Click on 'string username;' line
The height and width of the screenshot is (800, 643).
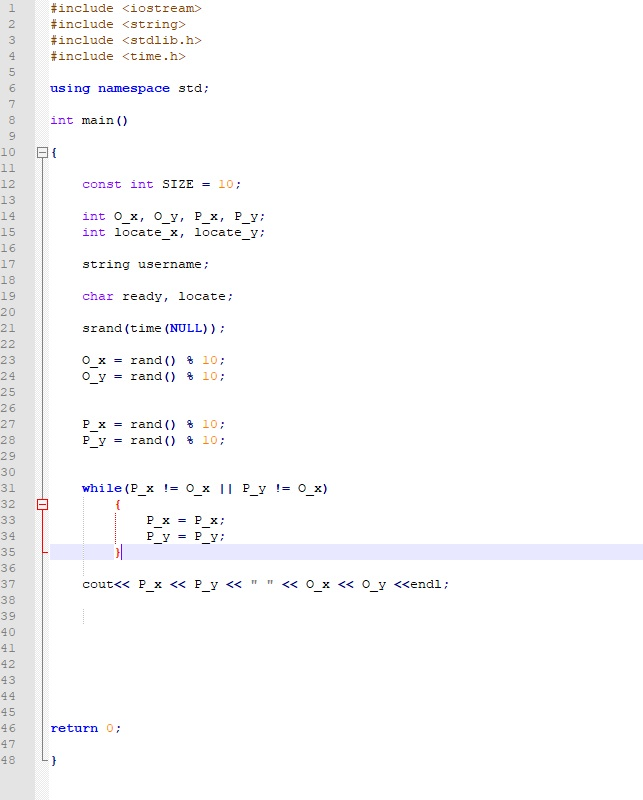(x=145, y=264)
